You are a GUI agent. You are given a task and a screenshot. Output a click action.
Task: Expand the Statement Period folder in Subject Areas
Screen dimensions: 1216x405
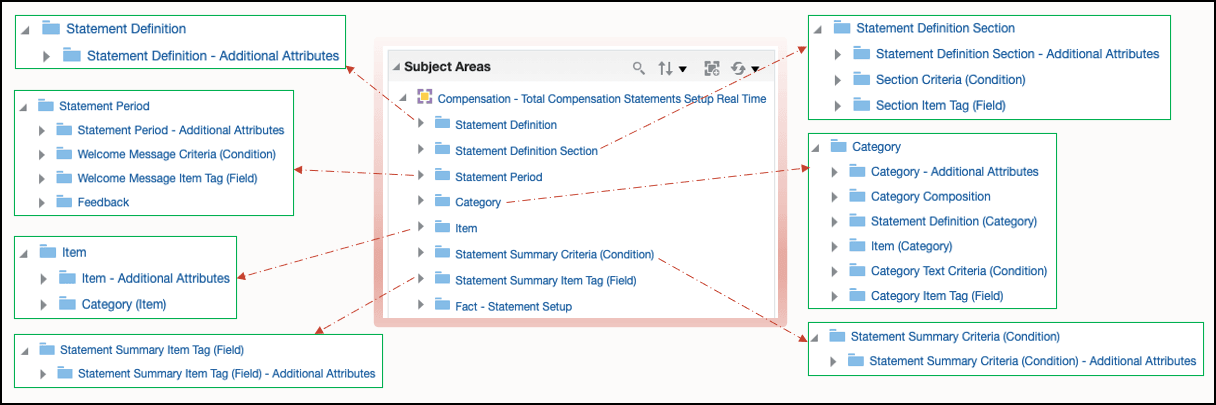pos(421,176)
